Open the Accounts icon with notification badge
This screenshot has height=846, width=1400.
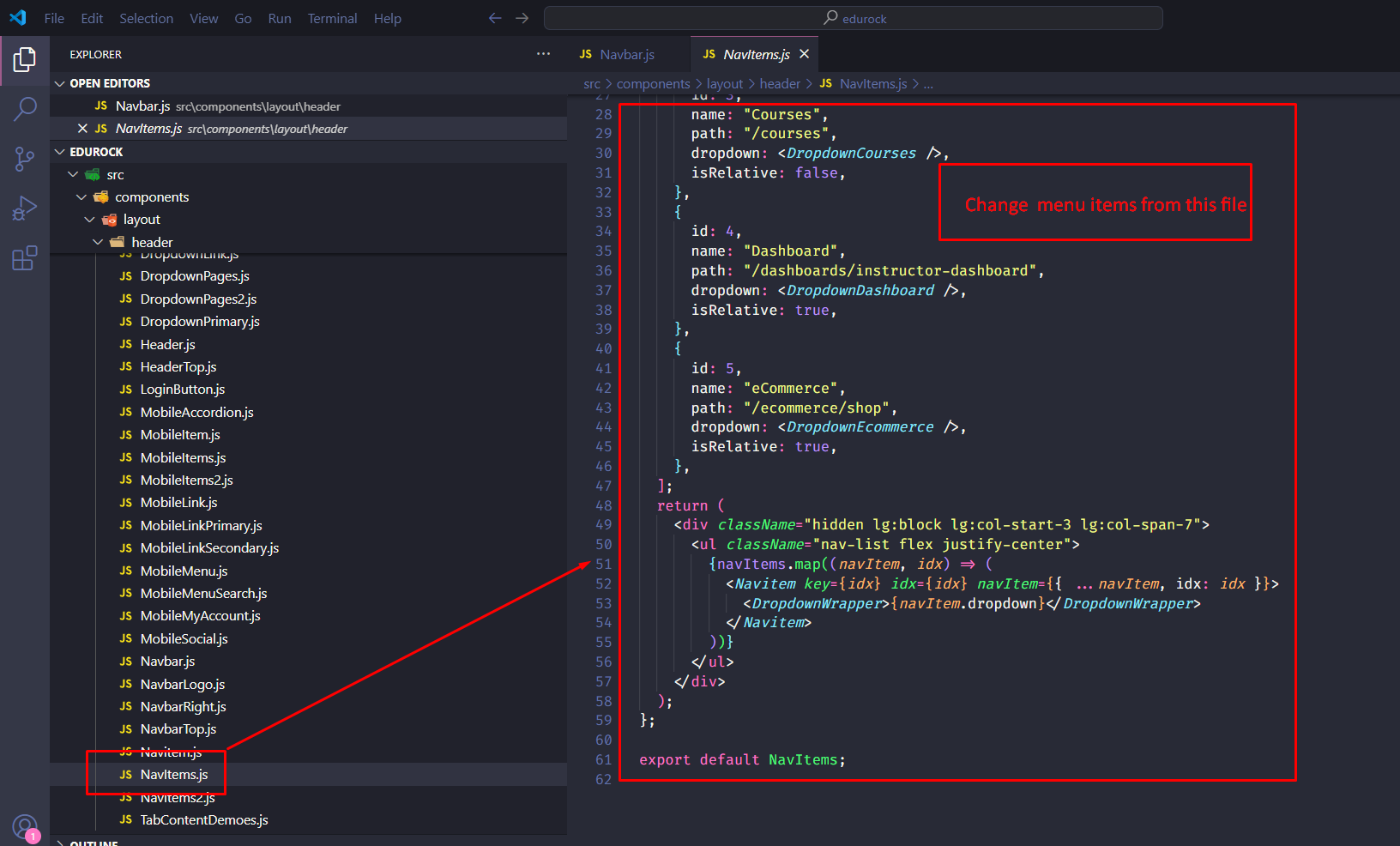click(x=26, y=828)
